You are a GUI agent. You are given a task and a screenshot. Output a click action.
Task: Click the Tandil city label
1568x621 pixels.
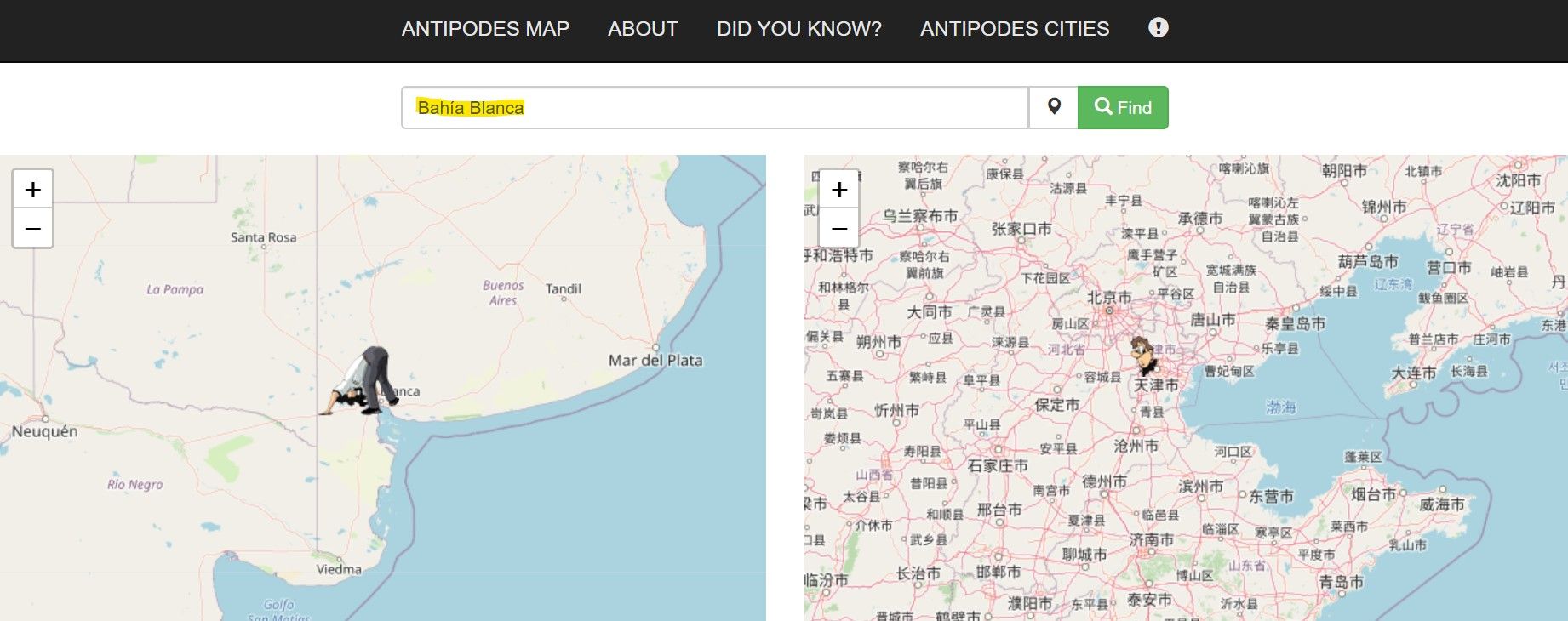tap(563, 289)
